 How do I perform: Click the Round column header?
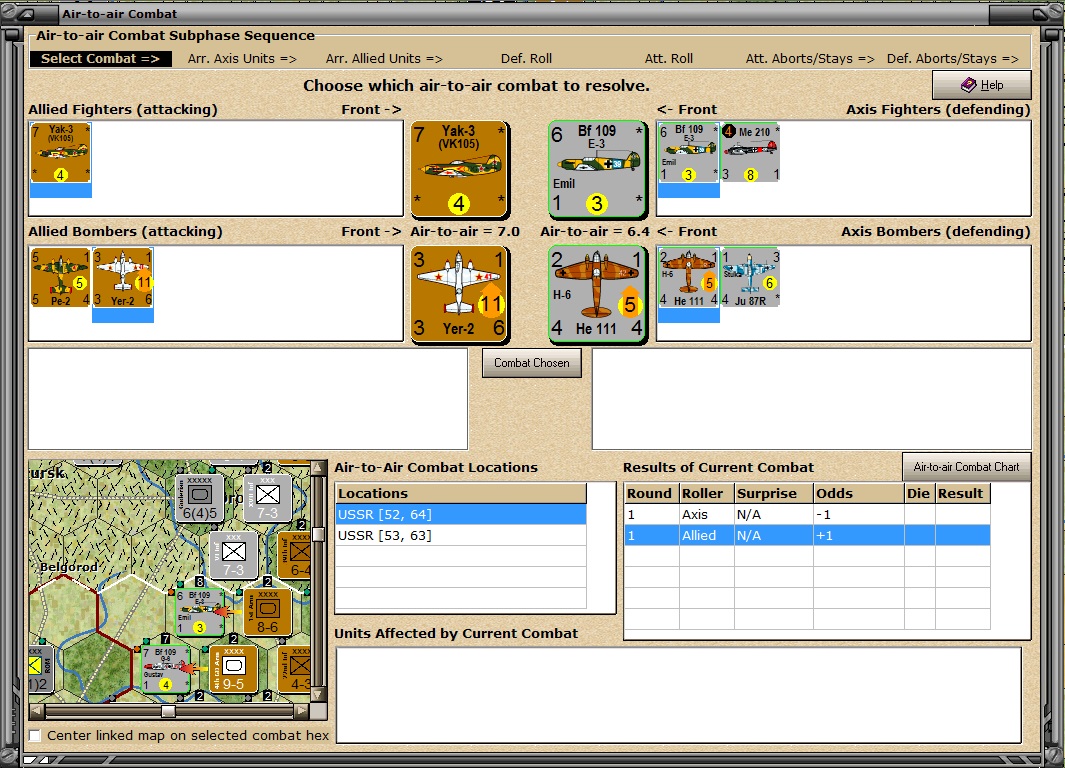(x=651, y=494)
